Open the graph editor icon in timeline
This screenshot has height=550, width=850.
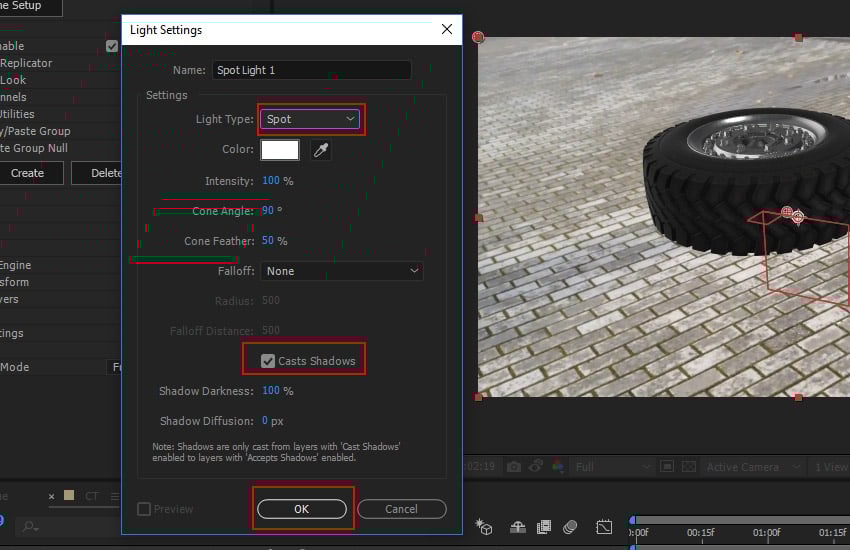pyautogui.click(x=604, y=527)
